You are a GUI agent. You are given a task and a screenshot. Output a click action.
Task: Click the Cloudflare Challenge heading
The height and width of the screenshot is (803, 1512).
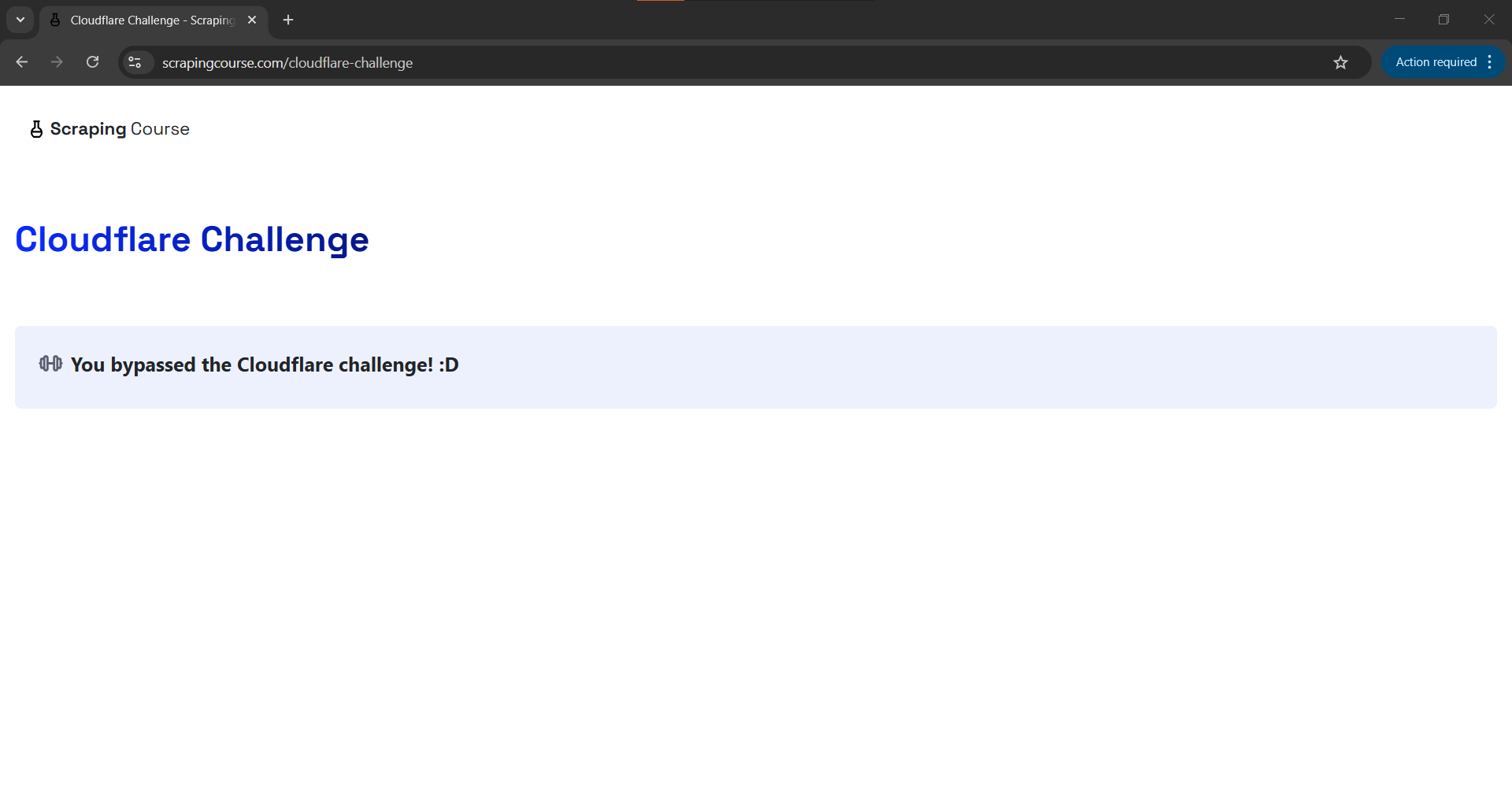coord(192,239)
